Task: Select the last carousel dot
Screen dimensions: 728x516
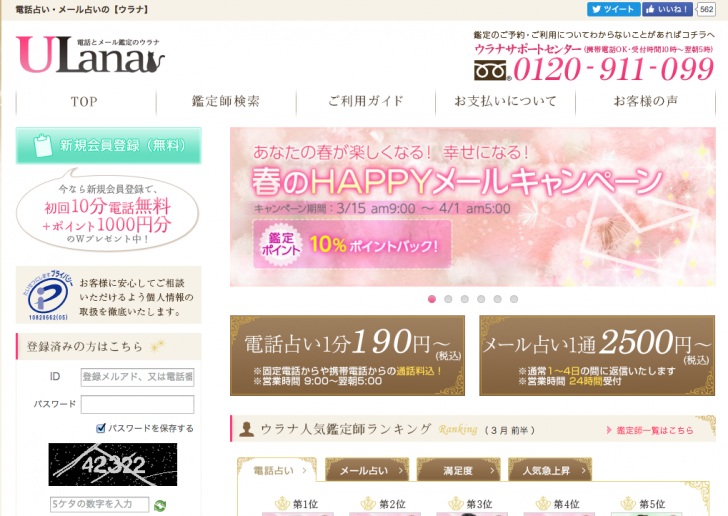Action: point(514,299)
